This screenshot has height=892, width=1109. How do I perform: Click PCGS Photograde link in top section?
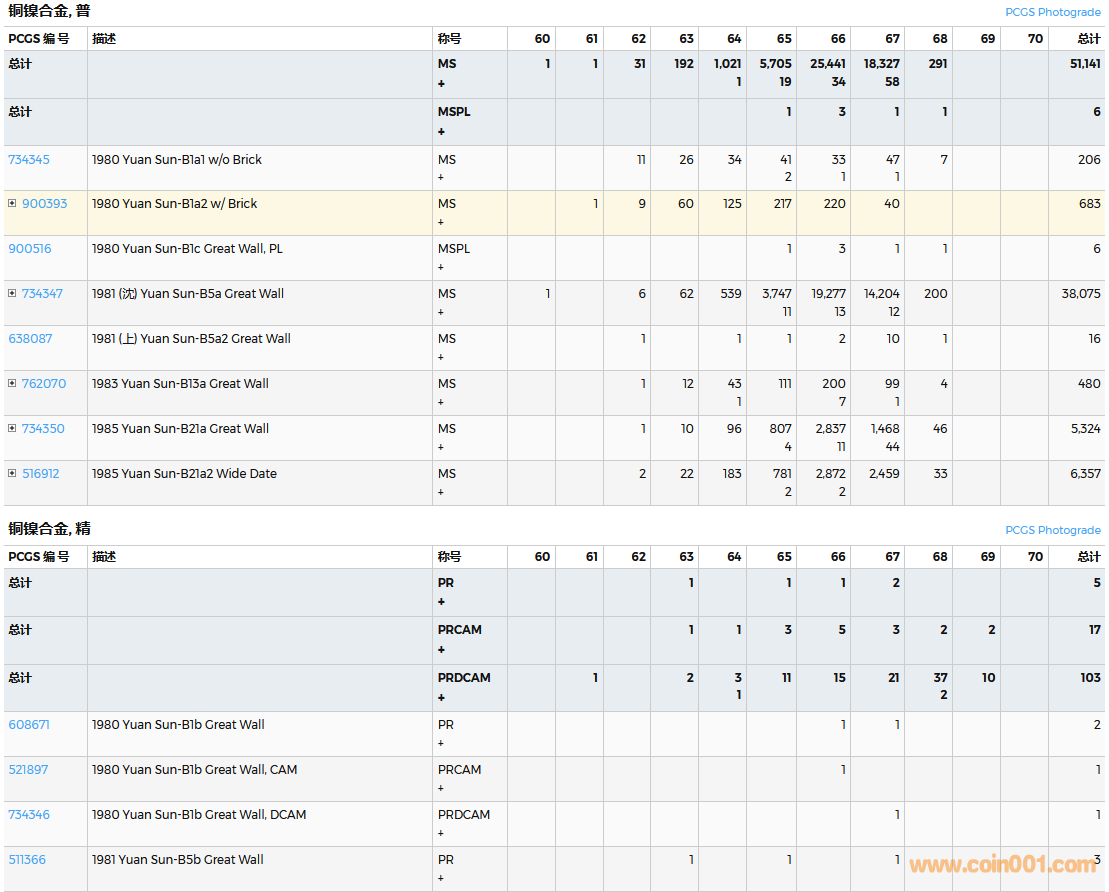[x=1052, y=12]
